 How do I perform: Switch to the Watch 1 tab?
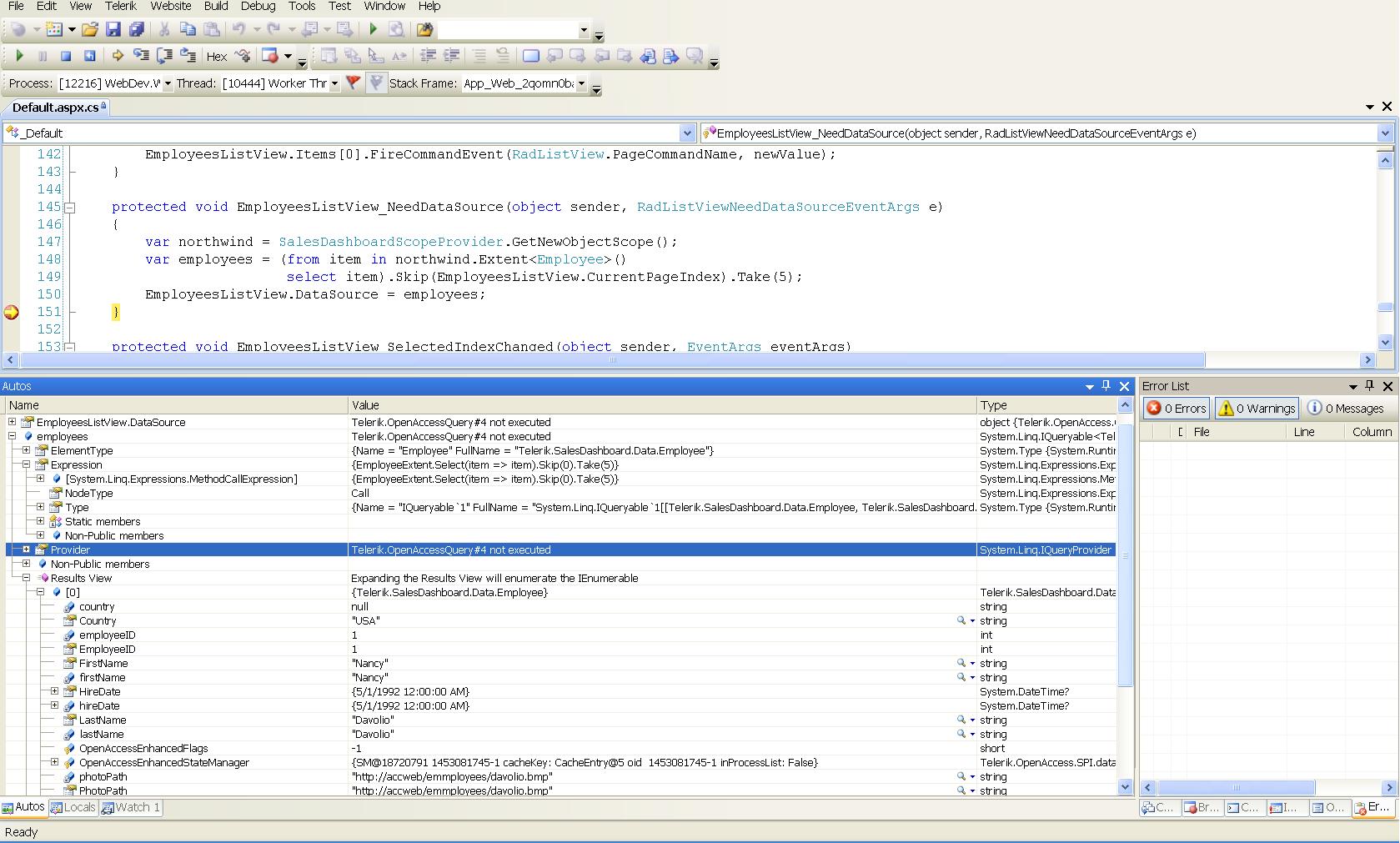(x=131, y=807)
